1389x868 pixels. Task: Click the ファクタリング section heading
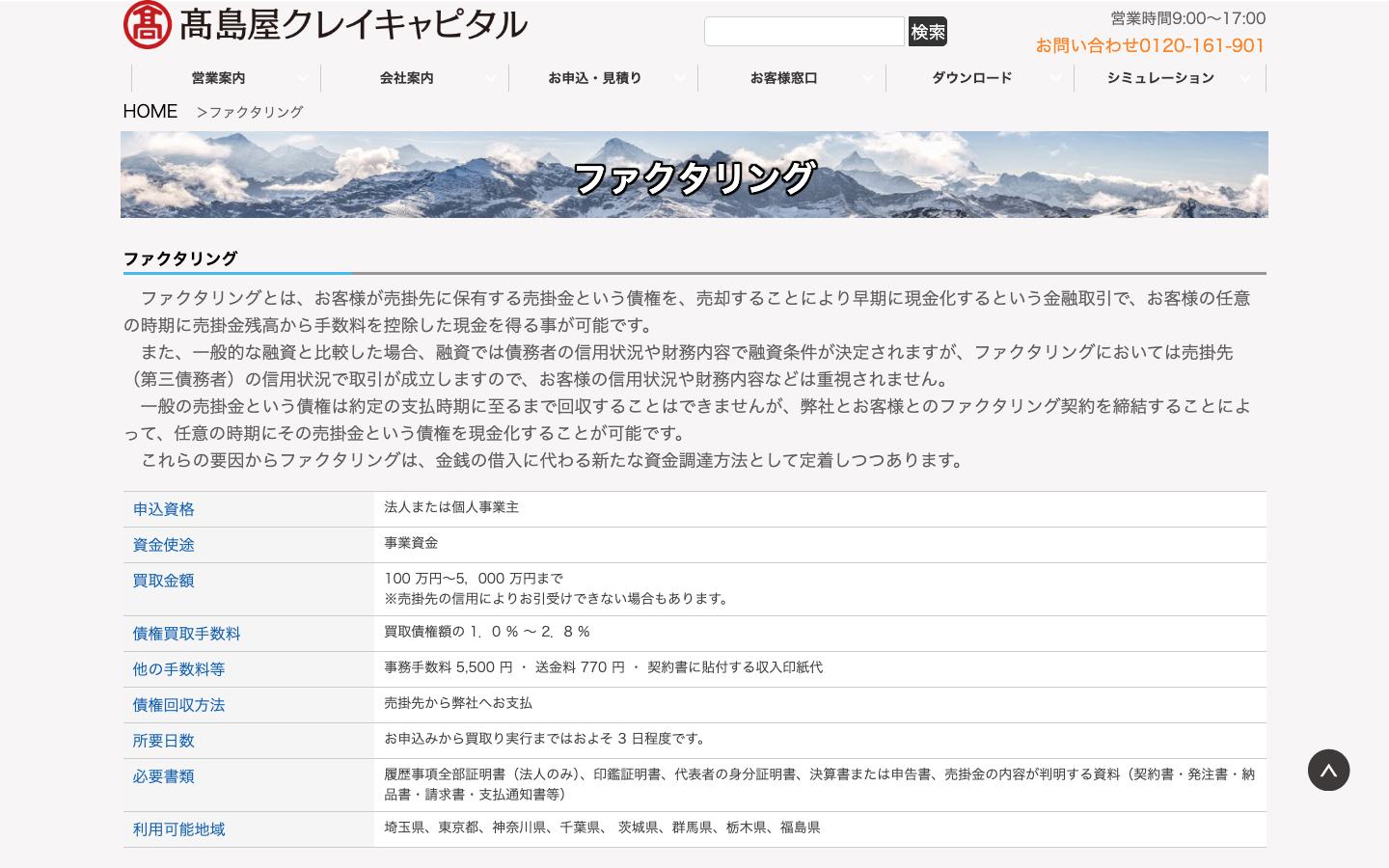[180, 258]
